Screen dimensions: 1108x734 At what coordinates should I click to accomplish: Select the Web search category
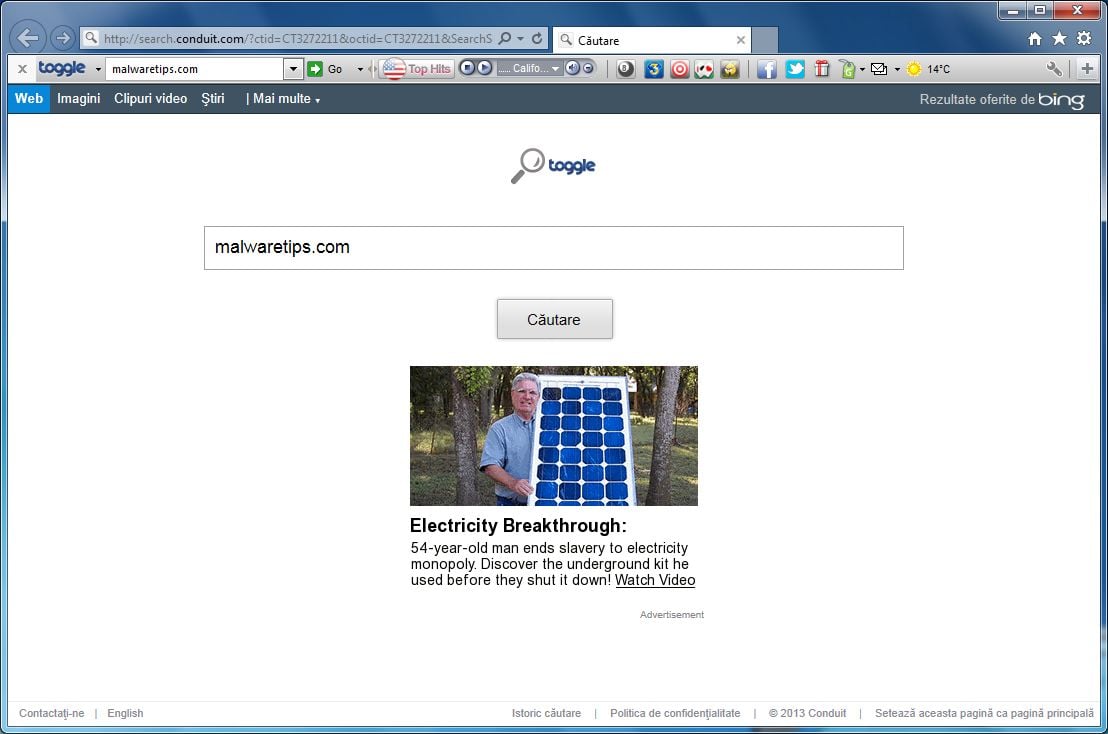(x=29, y=98)
